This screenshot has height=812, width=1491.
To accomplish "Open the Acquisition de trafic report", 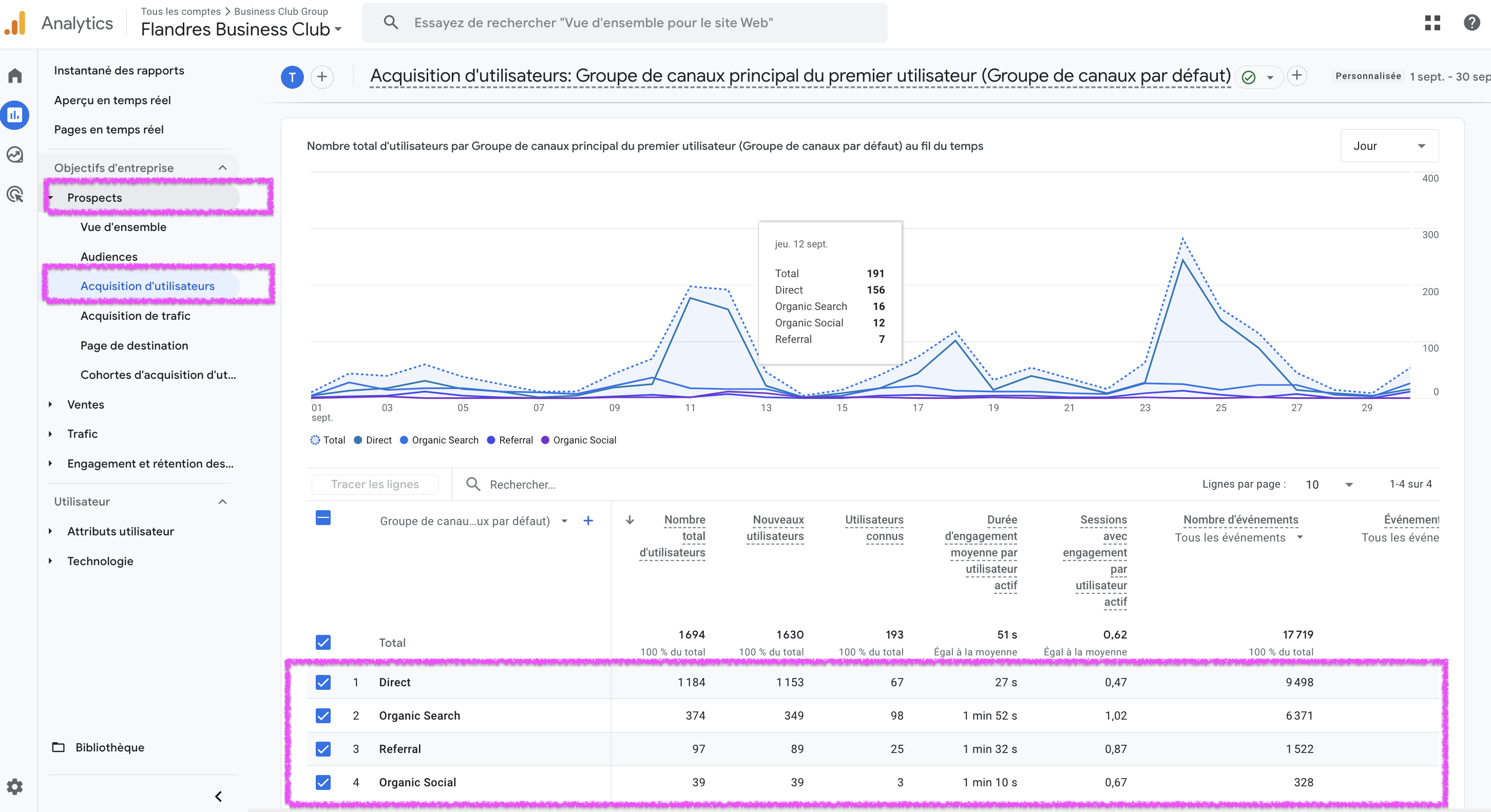I will (135, 316).
